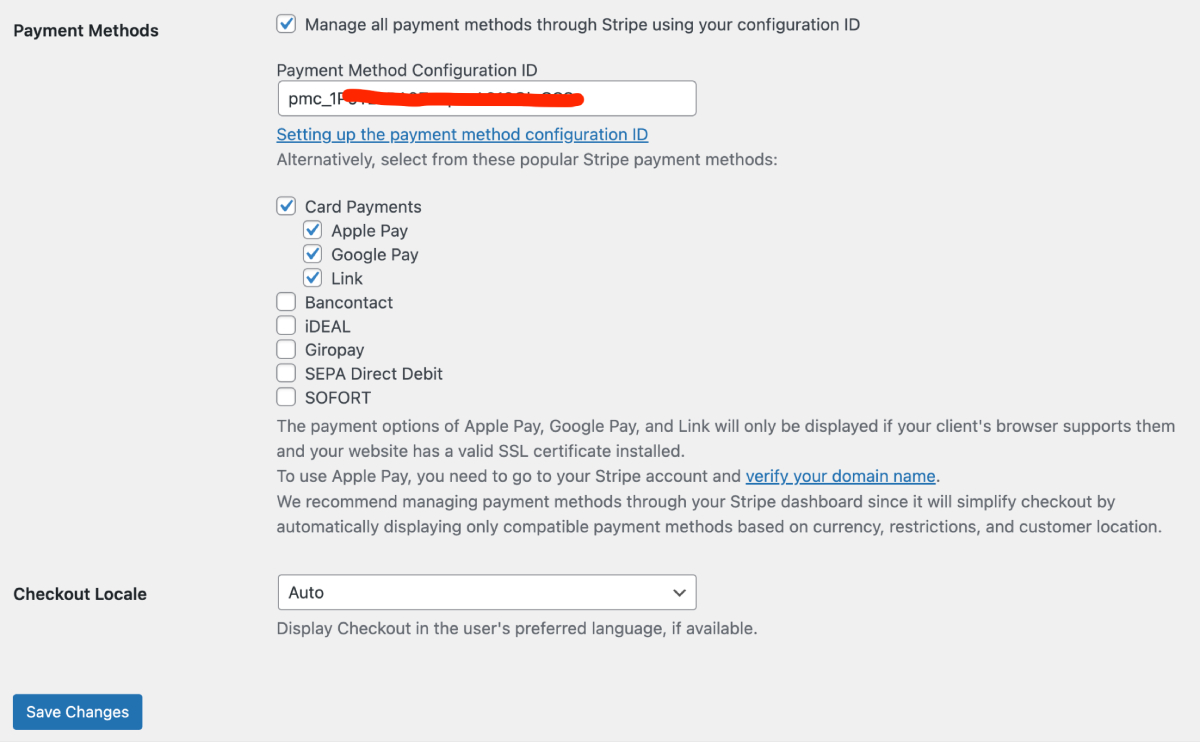This screenshot has width=1200, height=742.
Task: Open the verify your domain name link
Action: click(840, 476)
